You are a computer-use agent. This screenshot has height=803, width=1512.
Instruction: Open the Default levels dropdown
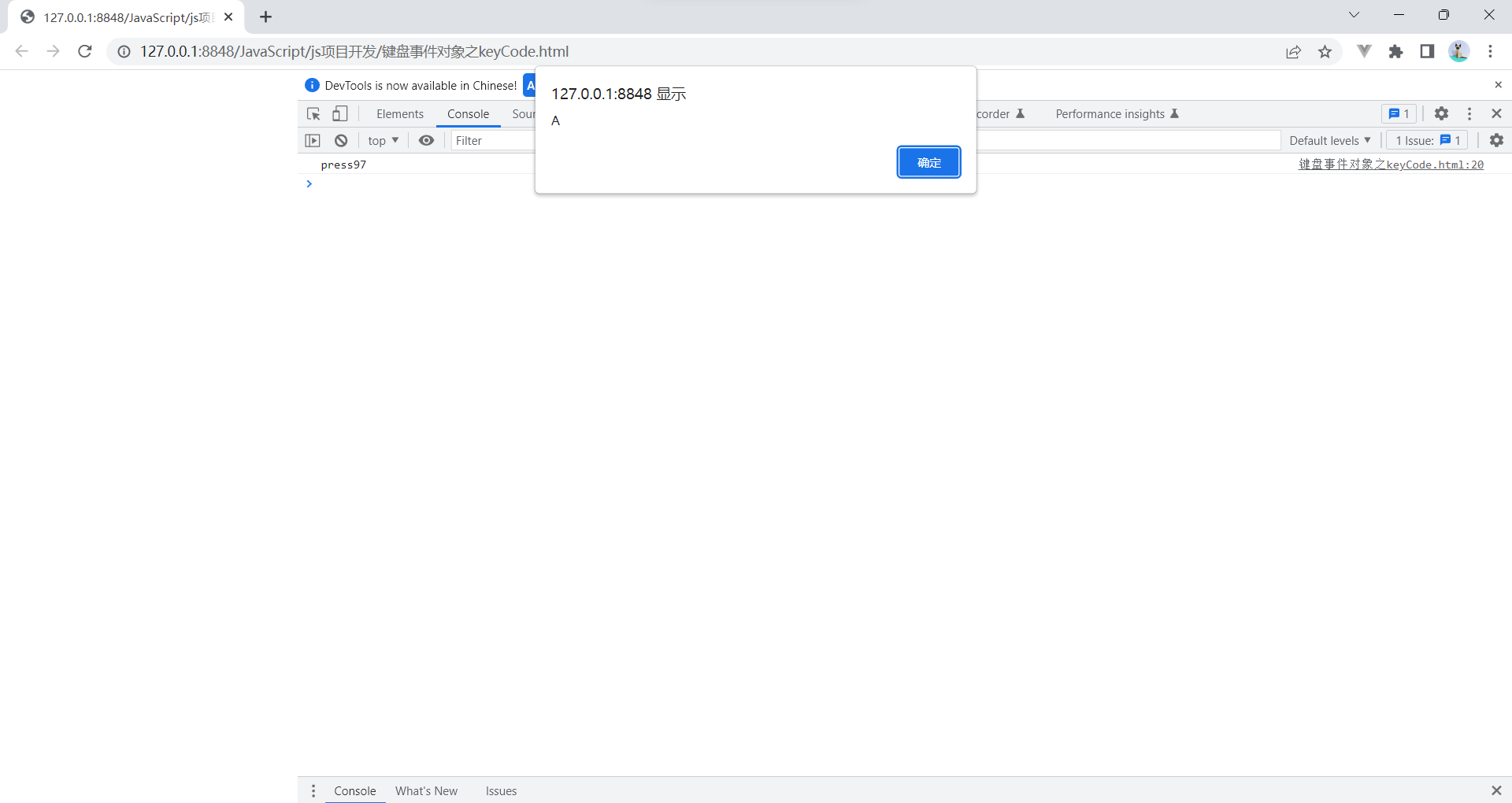[x=1329, y=140]
